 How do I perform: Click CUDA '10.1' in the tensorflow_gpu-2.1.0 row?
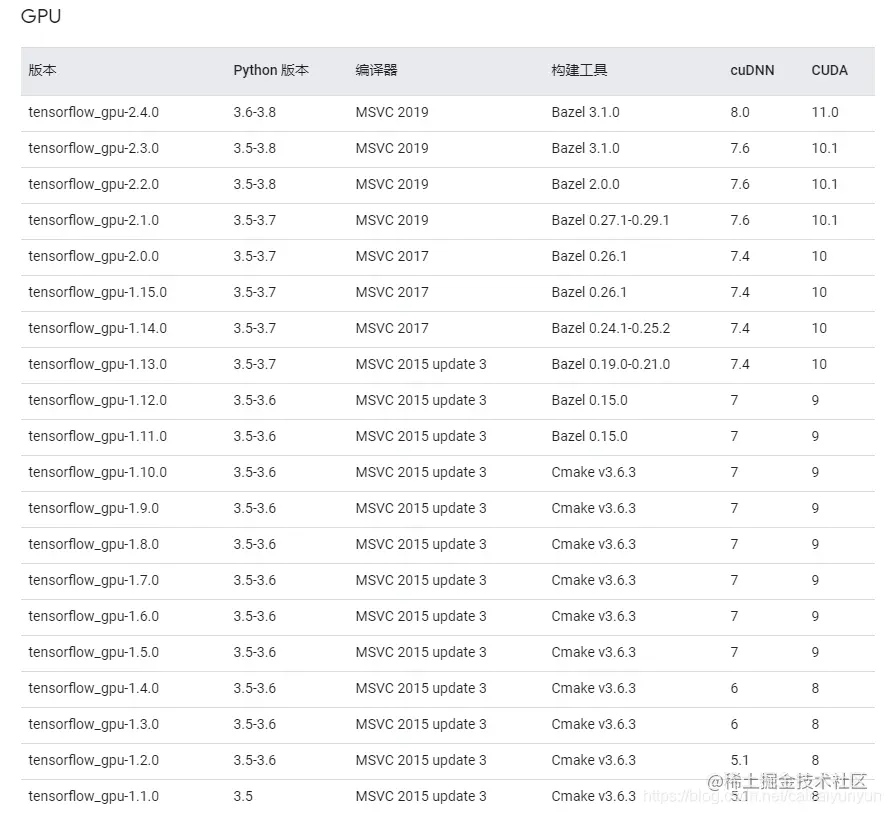click(825, 220)
